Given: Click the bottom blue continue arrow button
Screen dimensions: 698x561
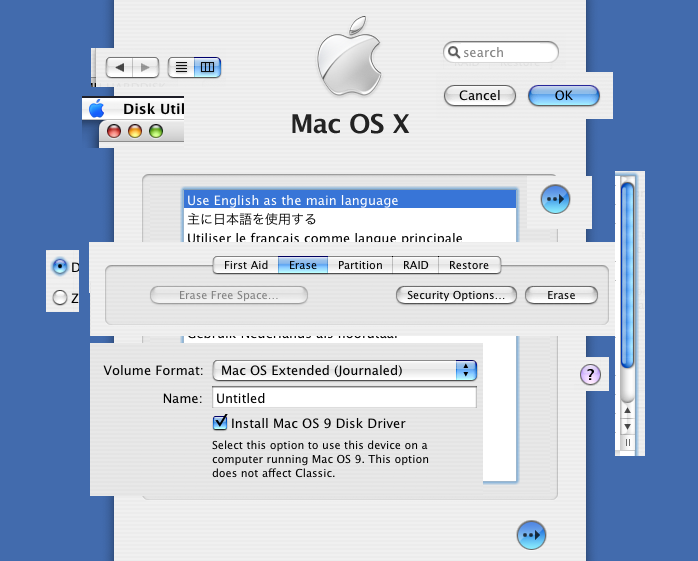Looking at the screenshot, I should click(x=531, y=535).
